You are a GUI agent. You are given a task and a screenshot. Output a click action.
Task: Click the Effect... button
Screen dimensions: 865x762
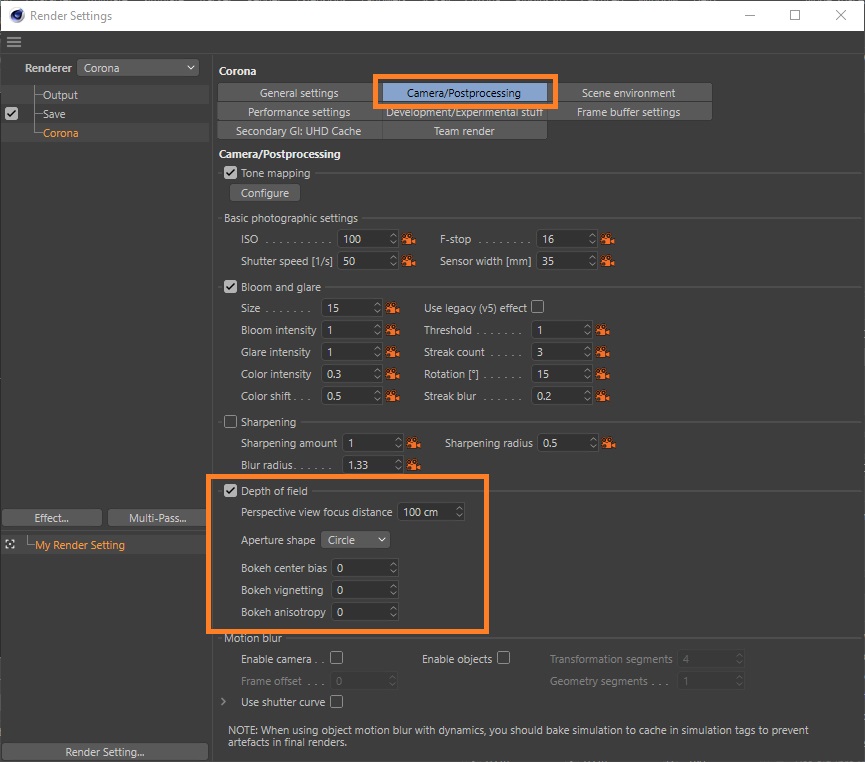(52, 518)
